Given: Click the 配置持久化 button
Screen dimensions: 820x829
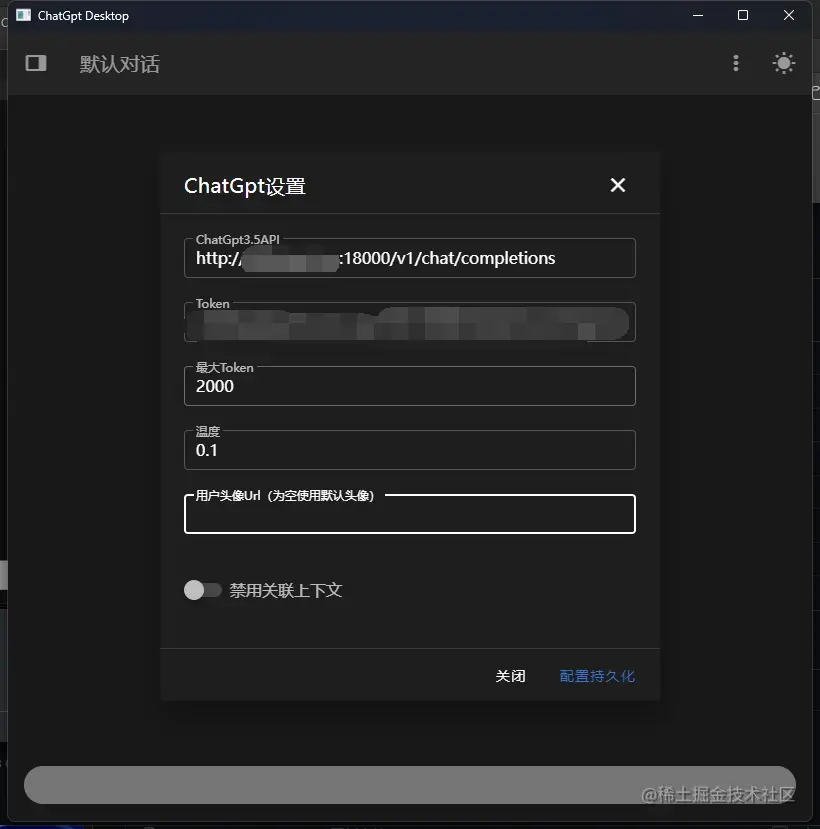Looking at the screenshot, I should [597, 676].
